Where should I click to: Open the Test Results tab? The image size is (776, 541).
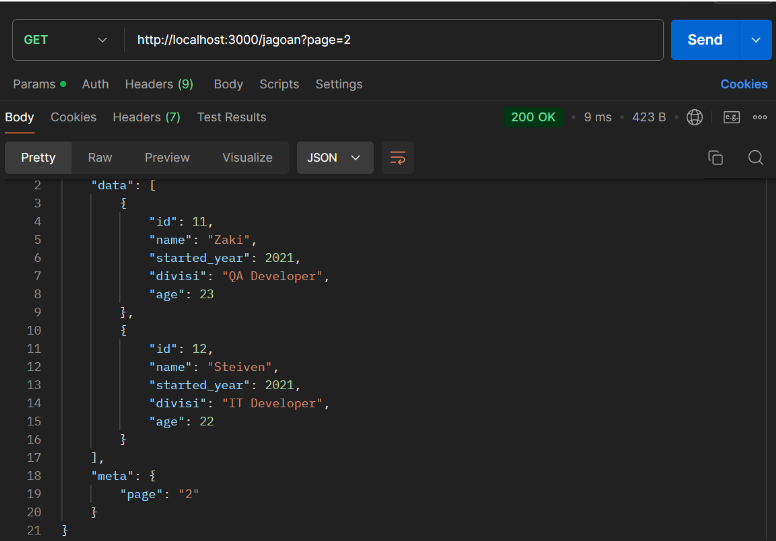point(232,117)
